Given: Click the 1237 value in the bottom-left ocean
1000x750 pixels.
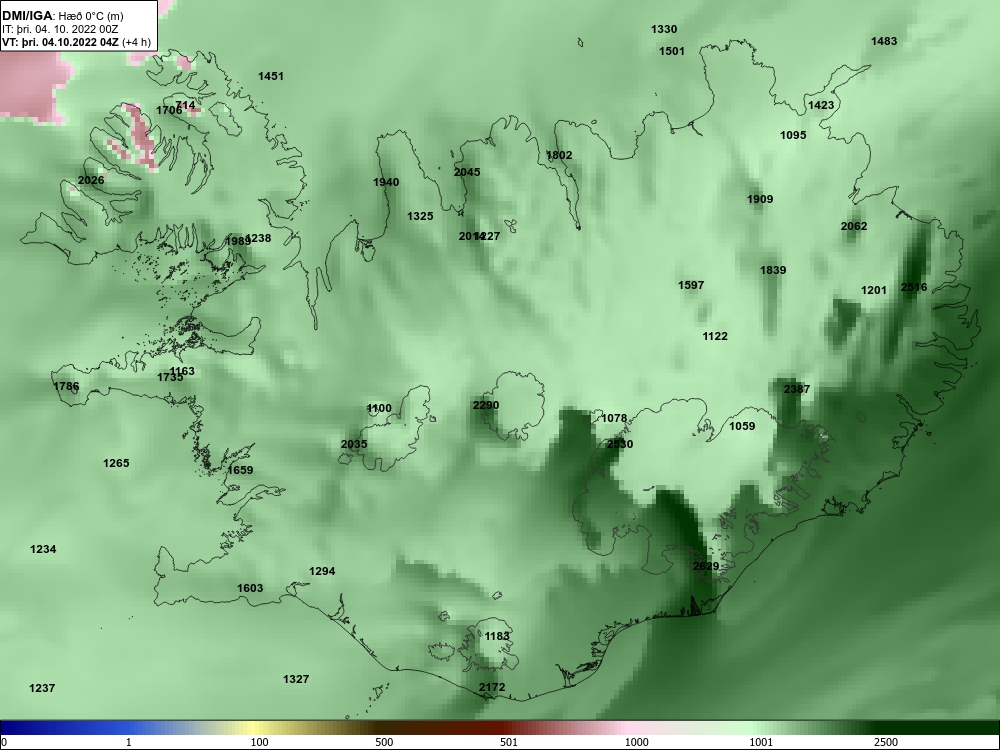Looking at the screenshot, I should click(x=42, y=688).
